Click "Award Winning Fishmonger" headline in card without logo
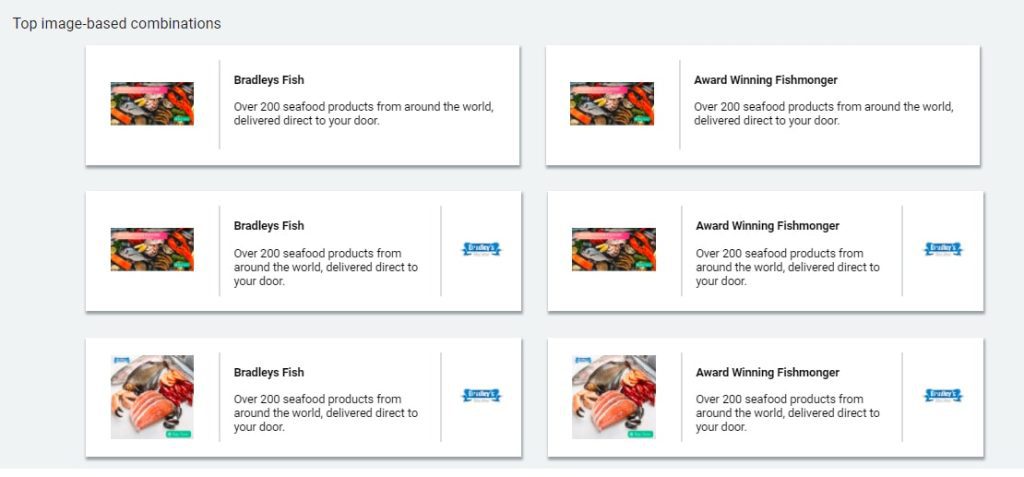Screen dimensions: 1024x477 click(765, 80)
